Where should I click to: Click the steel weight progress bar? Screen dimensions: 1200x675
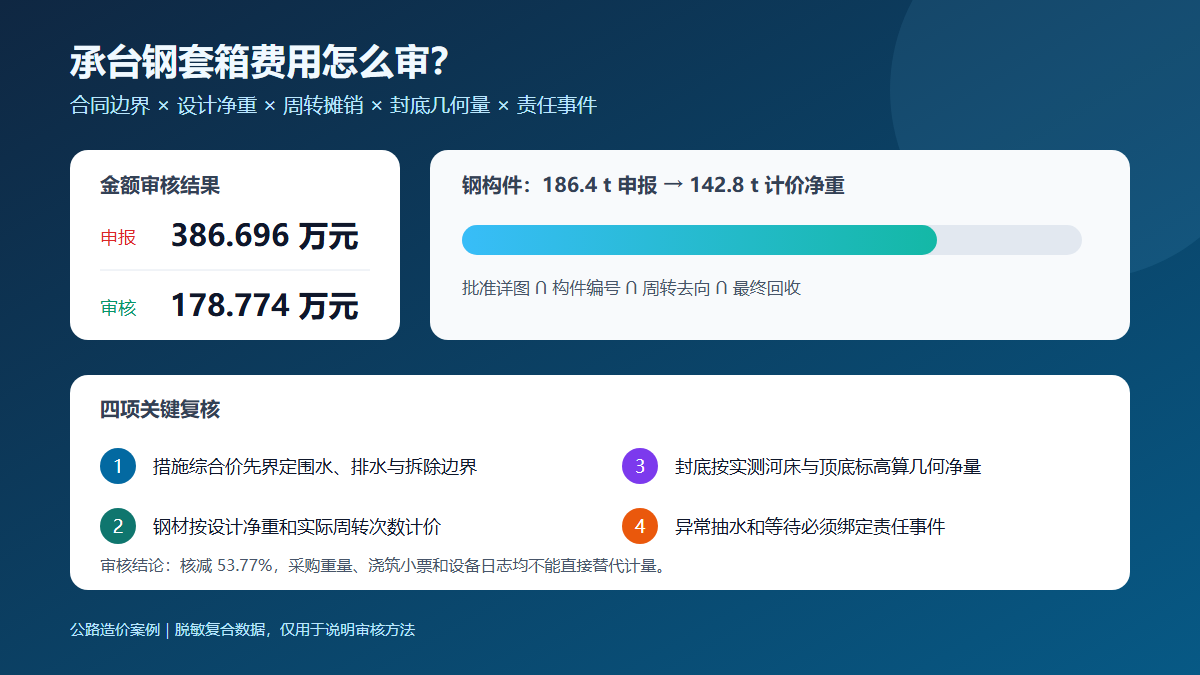[x=771, y=240]
